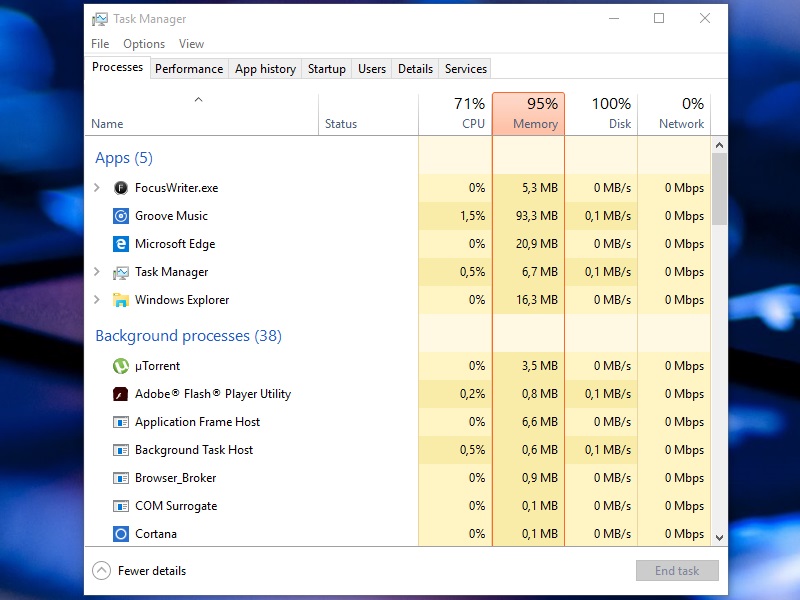Screen dimensions: 800x600
Task: Click the FocusWriter.exe 5,3 MB memory value
Action: point(540,188)
